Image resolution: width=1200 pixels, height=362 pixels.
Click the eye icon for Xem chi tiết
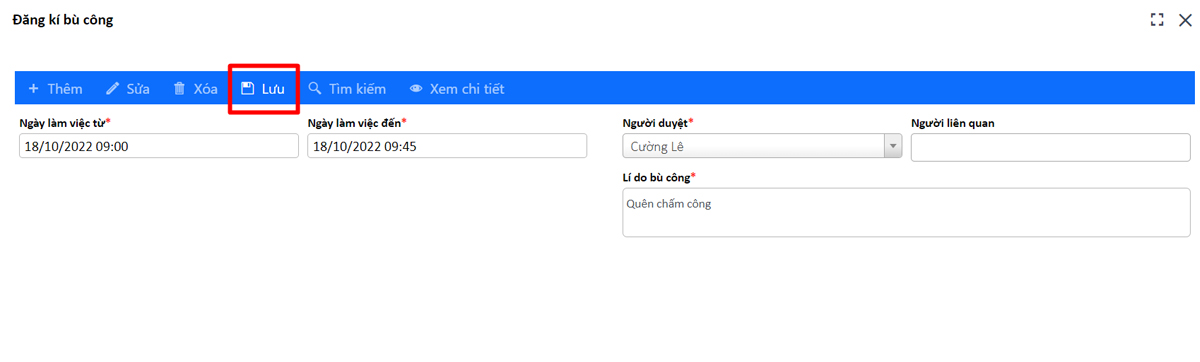click(x=416, y=89)
